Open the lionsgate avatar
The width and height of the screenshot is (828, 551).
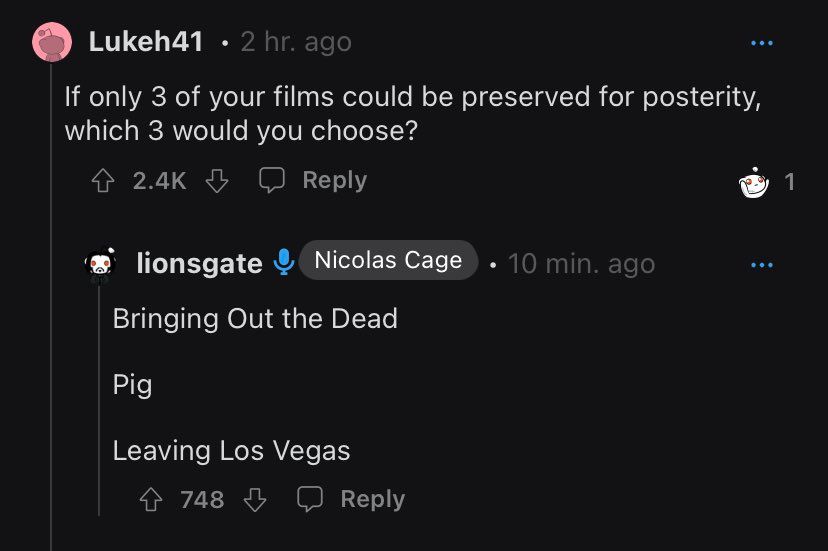click(100, 264)
